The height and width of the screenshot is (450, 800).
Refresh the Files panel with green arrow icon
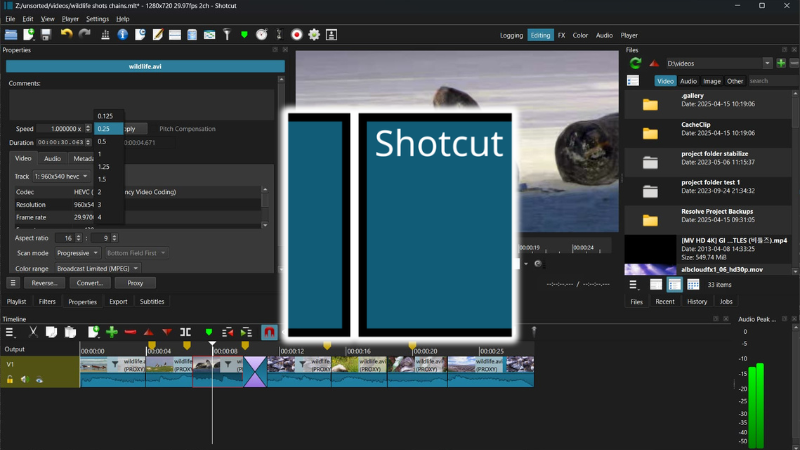pyautogui.click(x=635, y=63)
